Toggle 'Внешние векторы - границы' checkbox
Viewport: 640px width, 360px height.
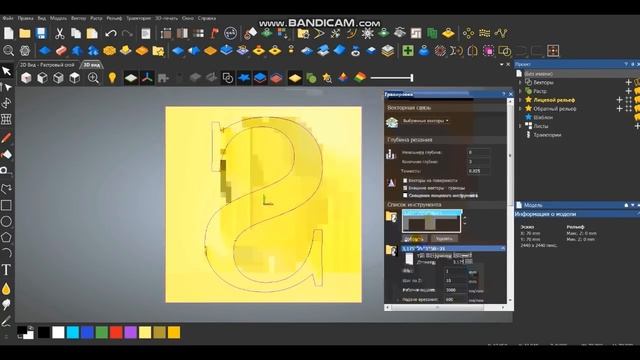[x=405, y=188]
